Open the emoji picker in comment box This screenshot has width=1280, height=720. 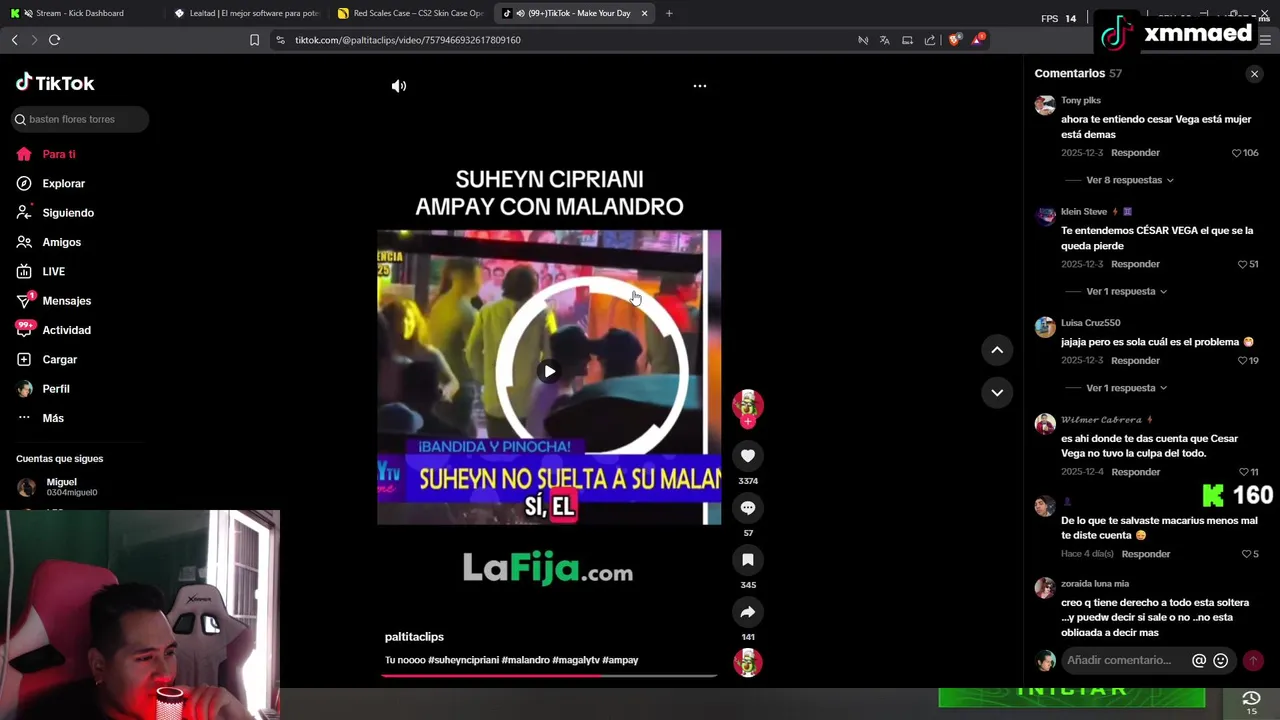click(1220, 660)
